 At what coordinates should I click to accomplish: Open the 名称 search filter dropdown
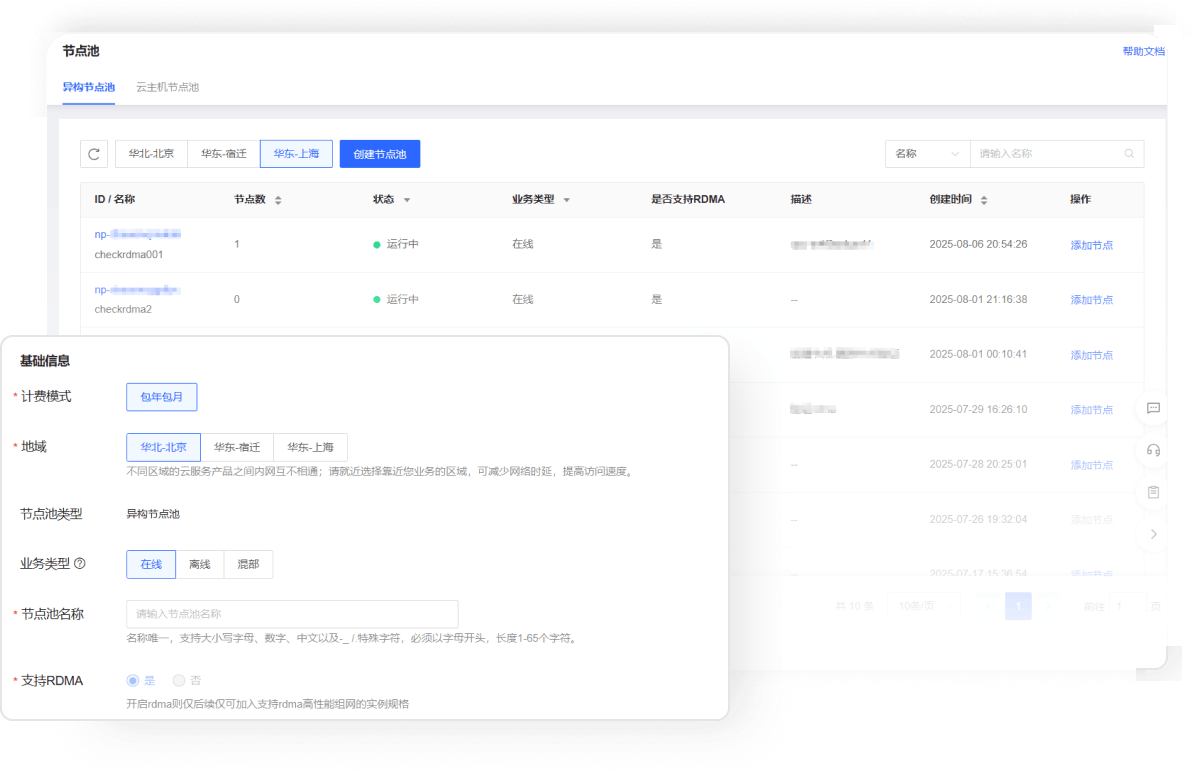coord(926,153)
